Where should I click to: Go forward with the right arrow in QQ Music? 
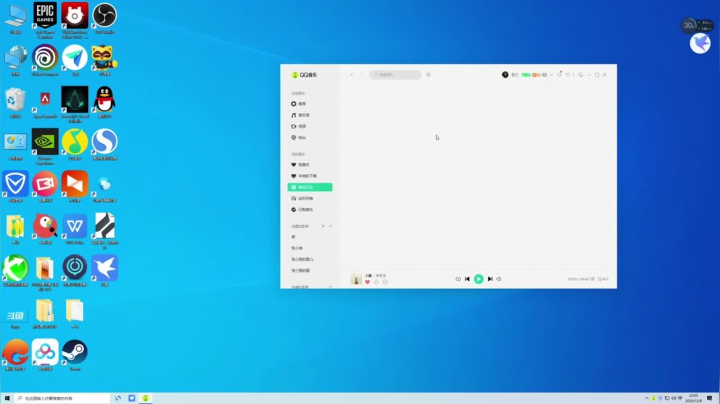coord(362,75)
